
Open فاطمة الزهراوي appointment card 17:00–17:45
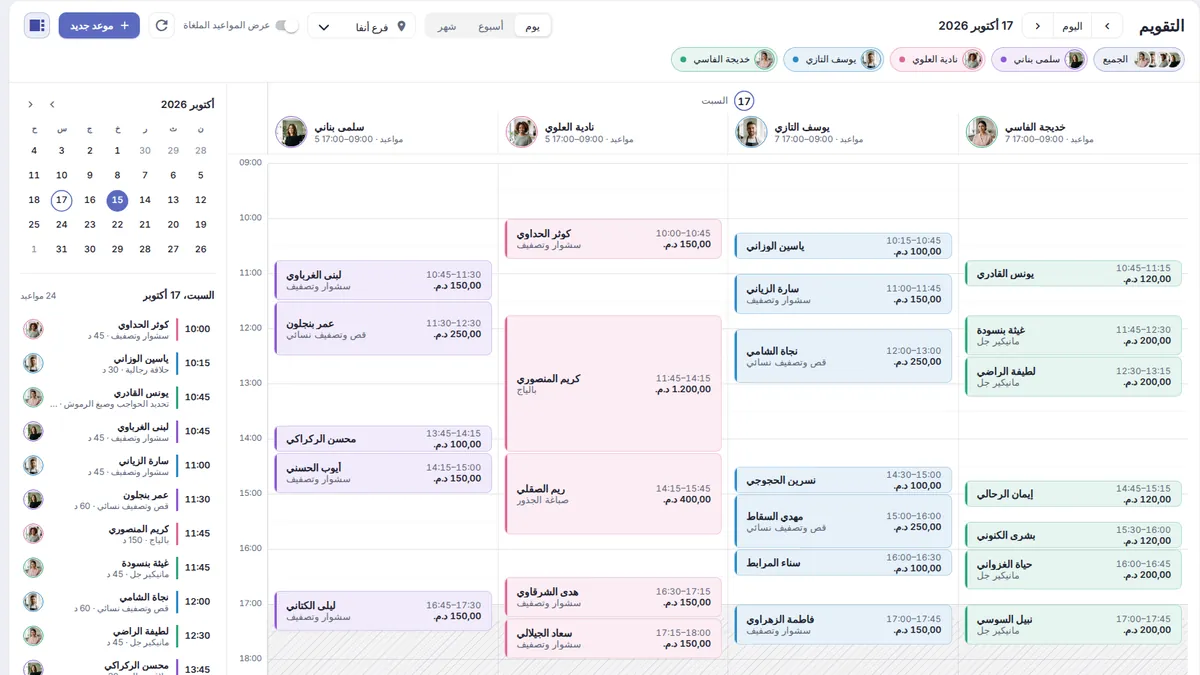click(x=843, y=624)
